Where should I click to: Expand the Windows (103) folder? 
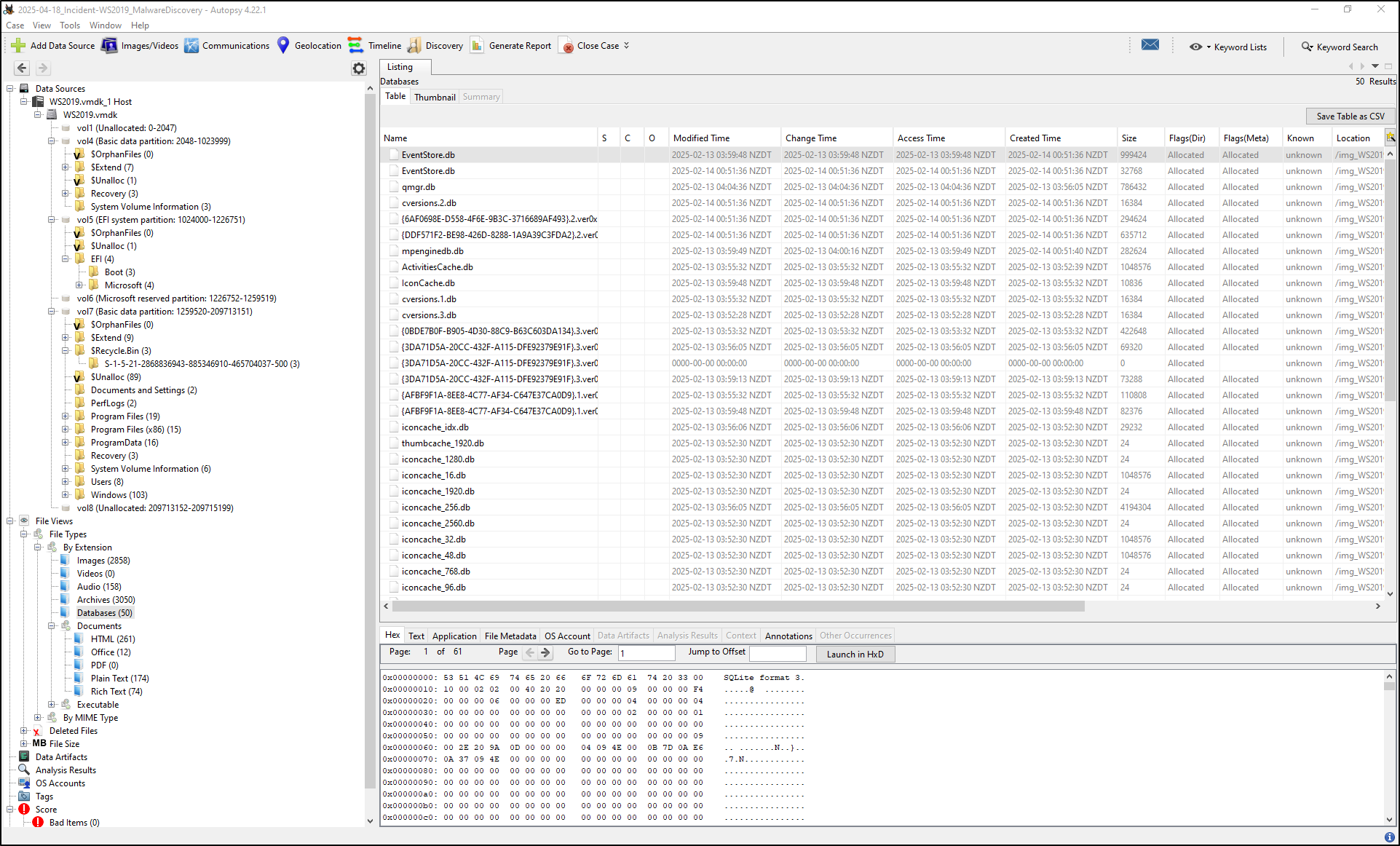(x=66, y=495)
